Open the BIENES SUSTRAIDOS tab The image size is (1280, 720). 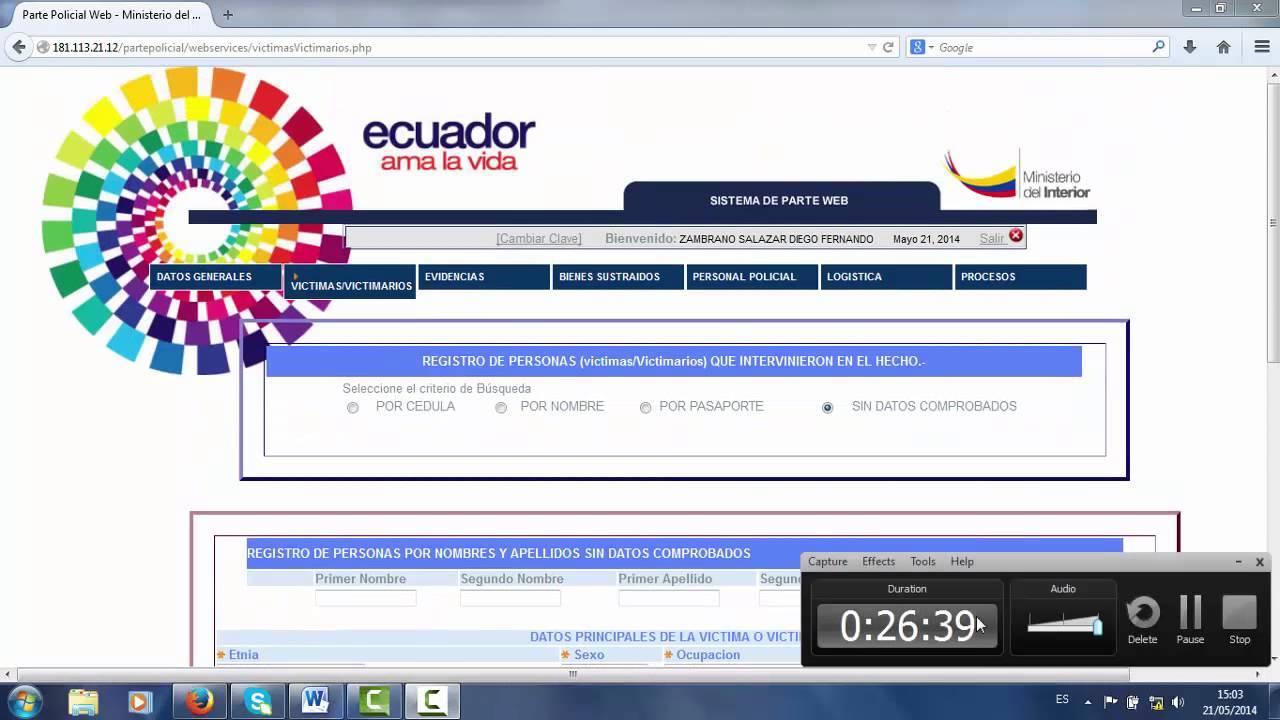(x=618, y=277)
